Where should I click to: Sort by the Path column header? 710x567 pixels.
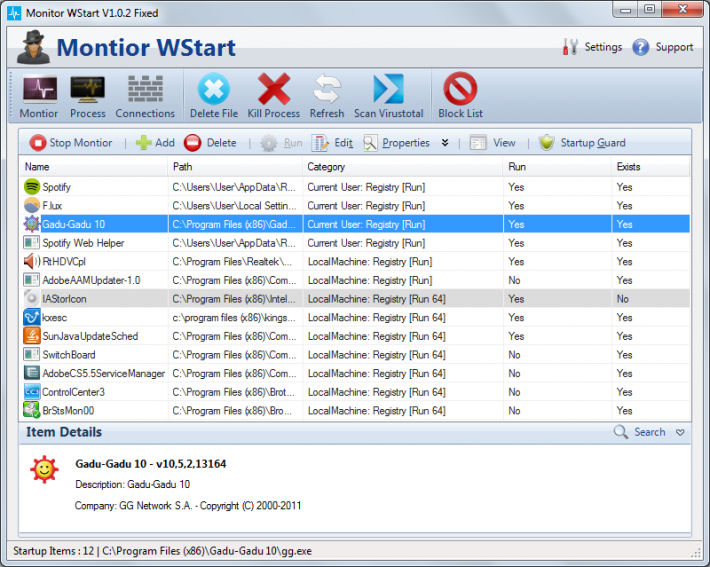coord(235,167)
